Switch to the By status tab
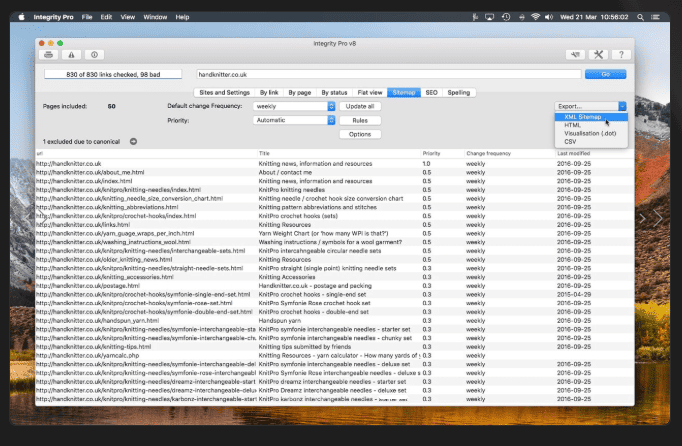The width and height of the screenshot is (682, 446). (x=334, y=93)
